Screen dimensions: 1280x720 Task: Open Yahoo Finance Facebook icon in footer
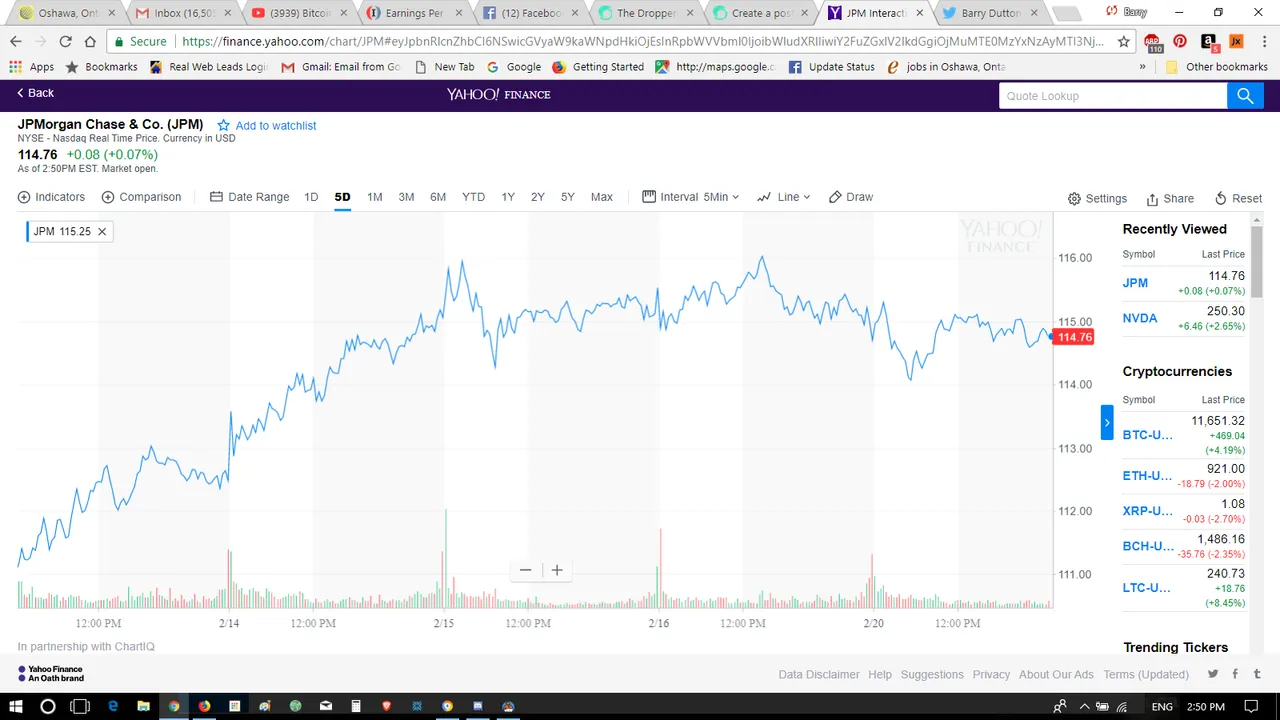point(1235,674)
